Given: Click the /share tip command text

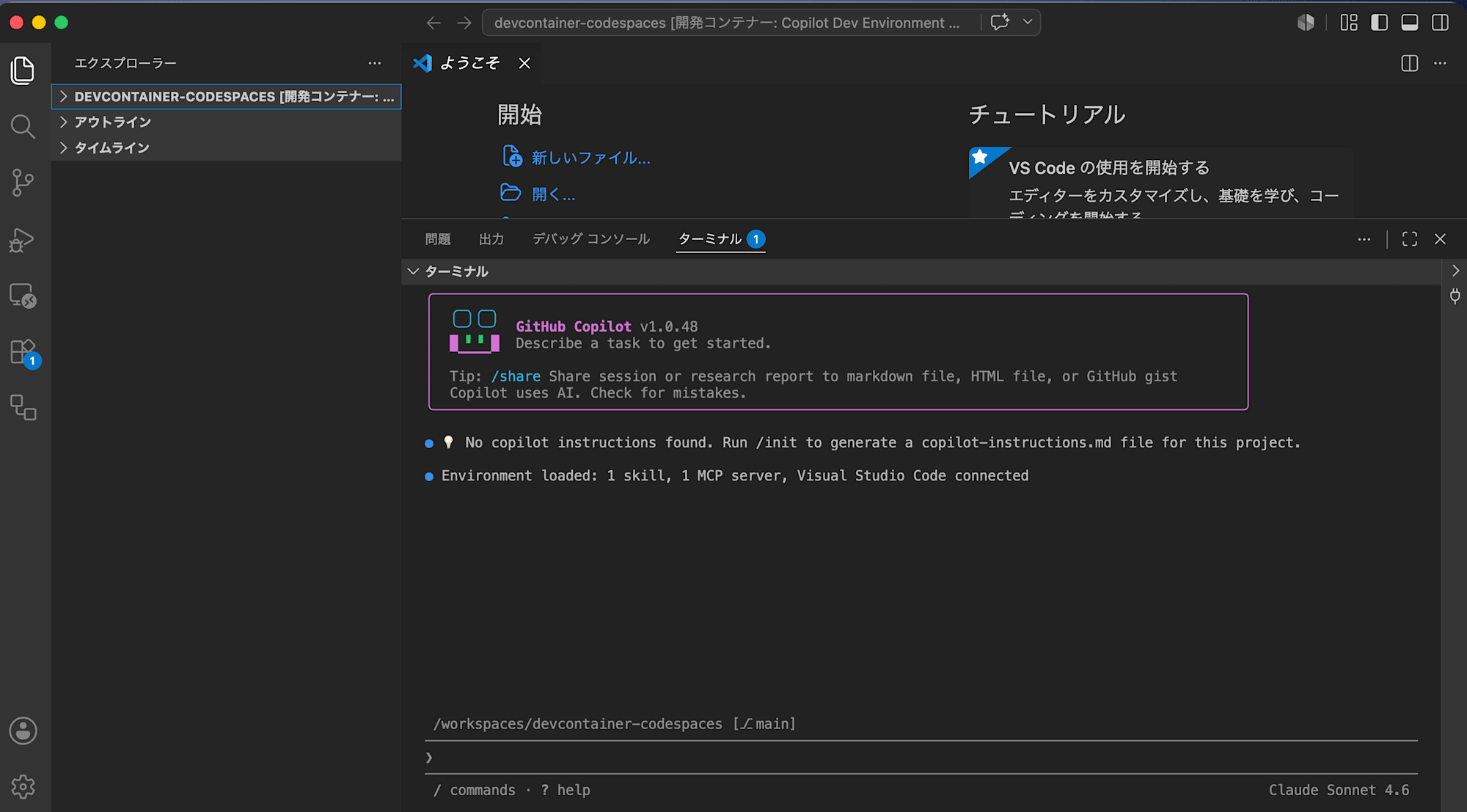Looking at the screenshot, I should coord(516,376).
